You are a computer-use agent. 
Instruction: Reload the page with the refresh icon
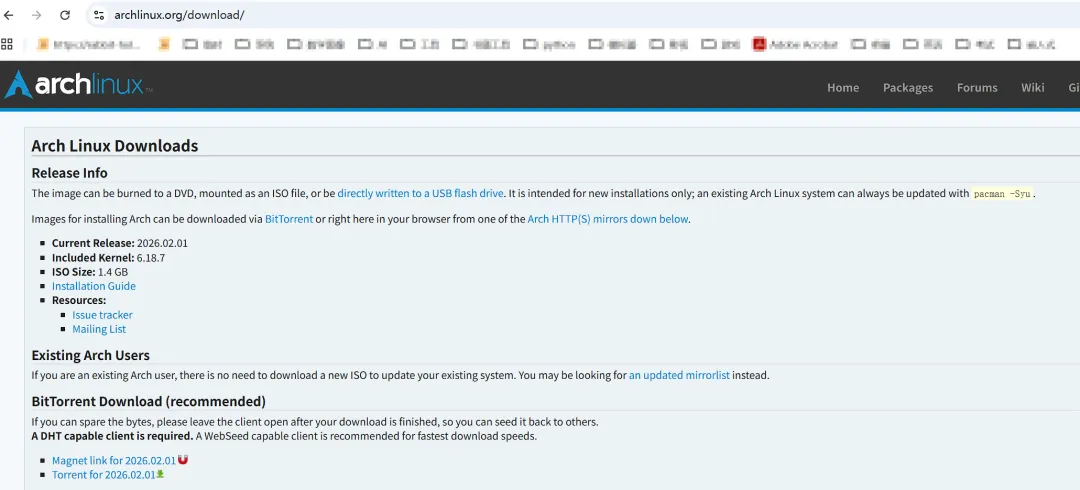tap(65, 15)
